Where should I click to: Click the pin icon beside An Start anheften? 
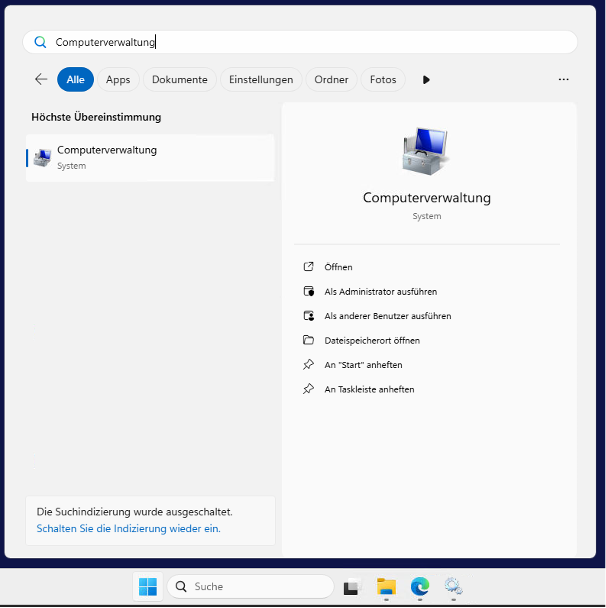click(x=308, y=364)
